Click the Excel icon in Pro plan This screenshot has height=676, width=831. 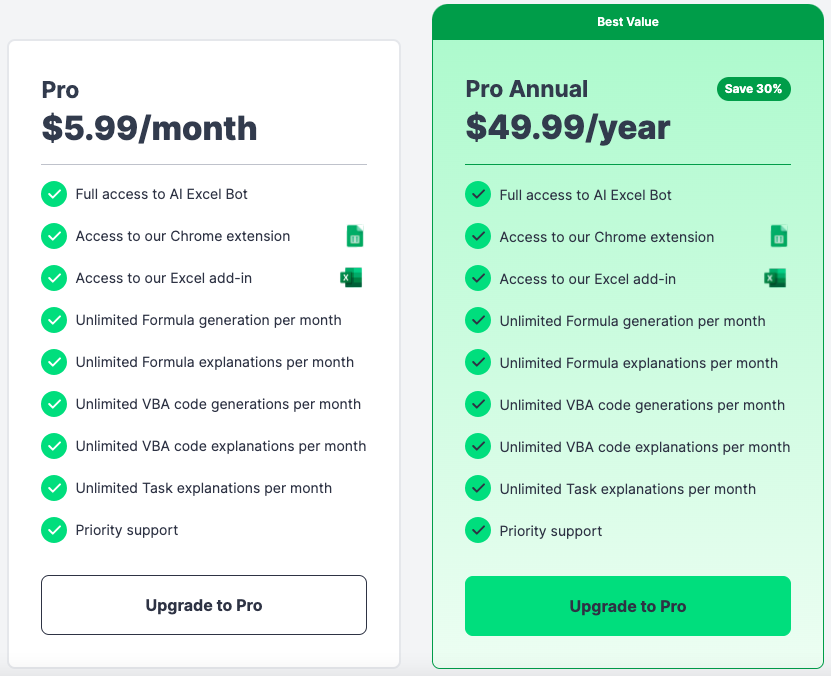(351, 278)
